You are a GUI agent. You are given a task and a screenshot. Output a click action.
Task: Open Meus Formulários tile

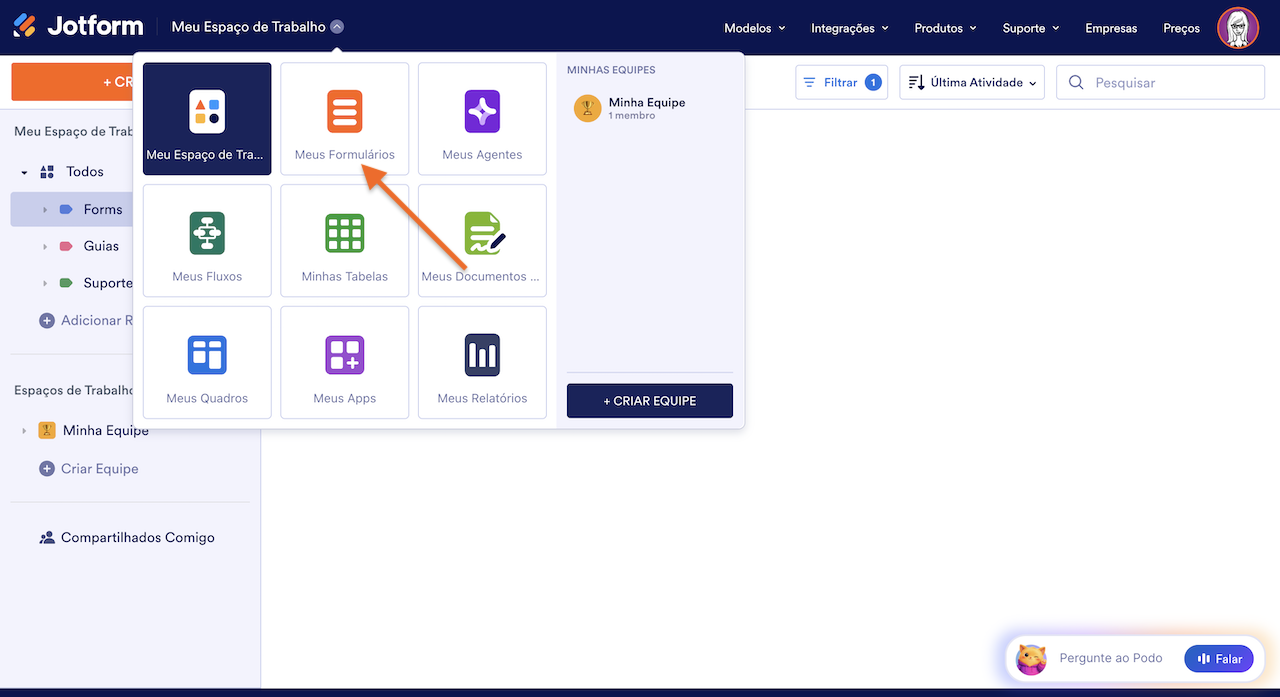[x=345, y=119]
